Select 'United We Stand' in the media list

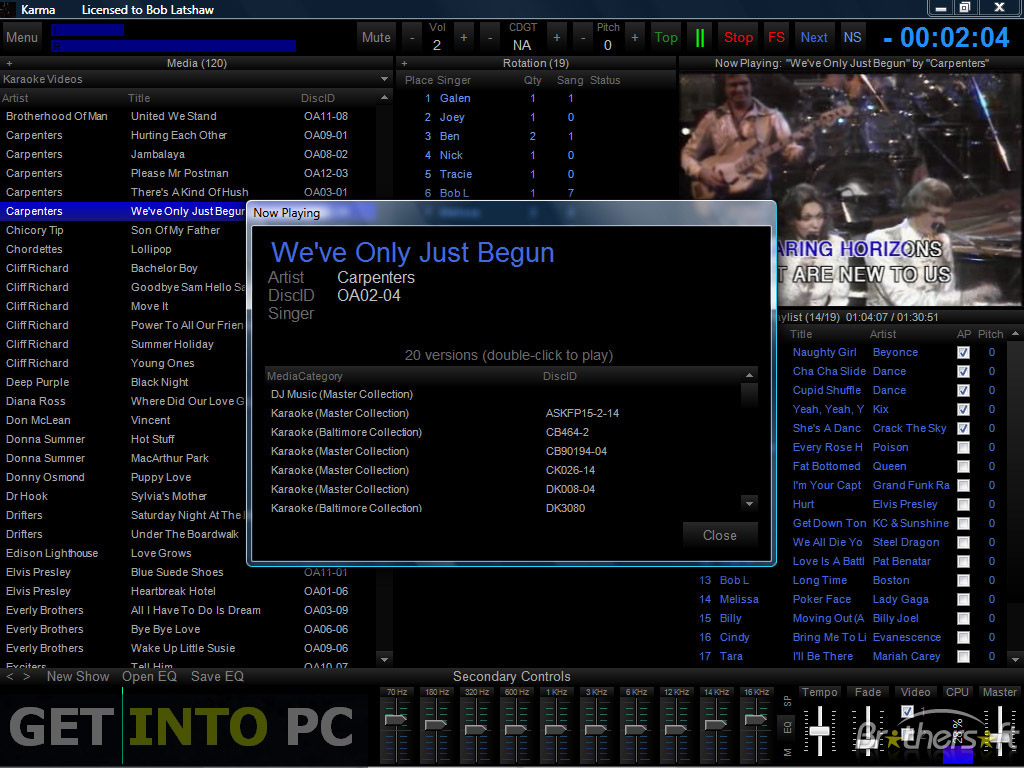click(189, 116)
